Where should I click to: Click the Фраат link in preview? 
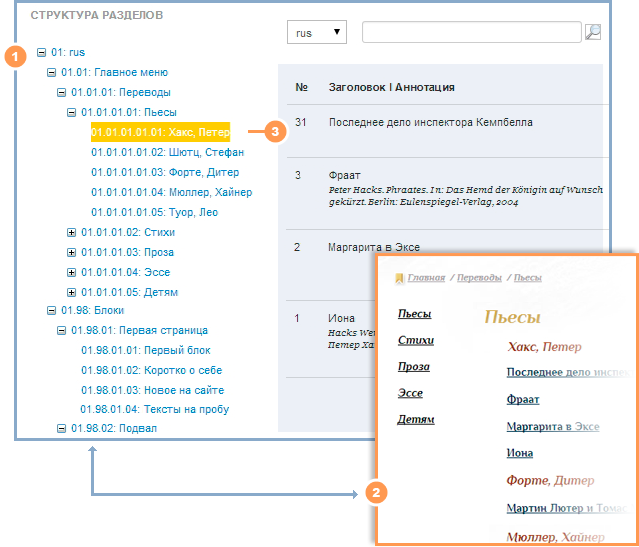522,400
